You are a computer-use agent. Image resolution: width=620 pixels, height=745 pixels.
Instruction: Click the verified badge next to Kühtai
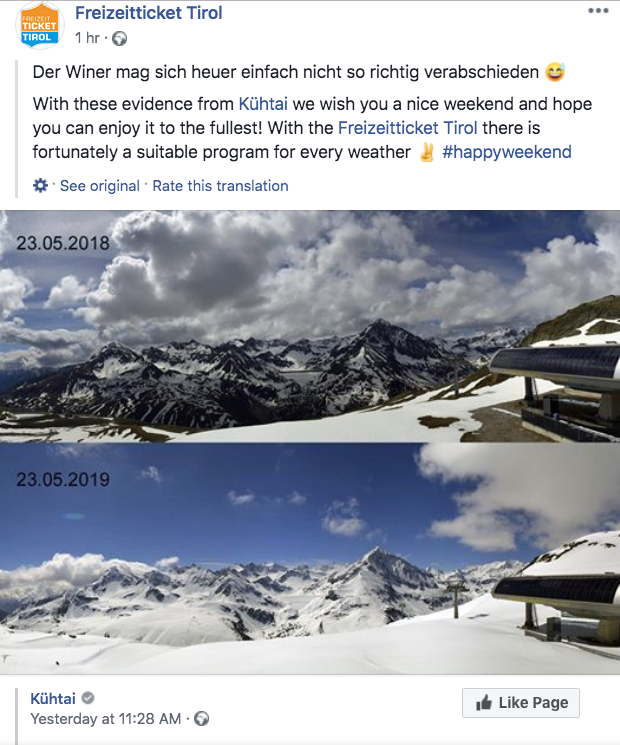88,698
